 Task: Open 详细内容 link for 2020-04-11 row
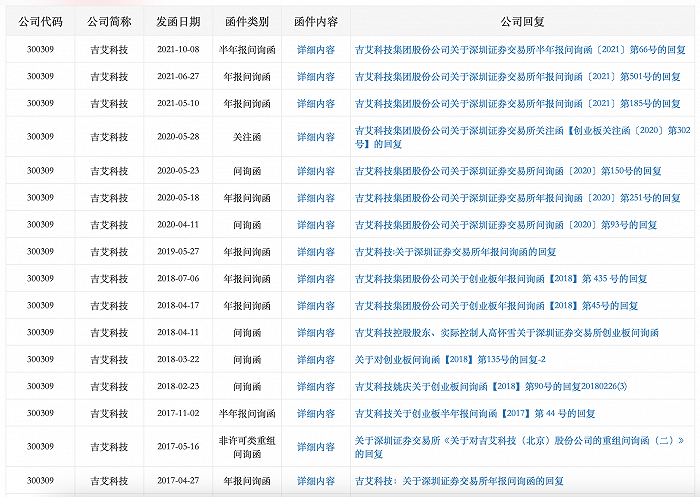coord(316,225)
